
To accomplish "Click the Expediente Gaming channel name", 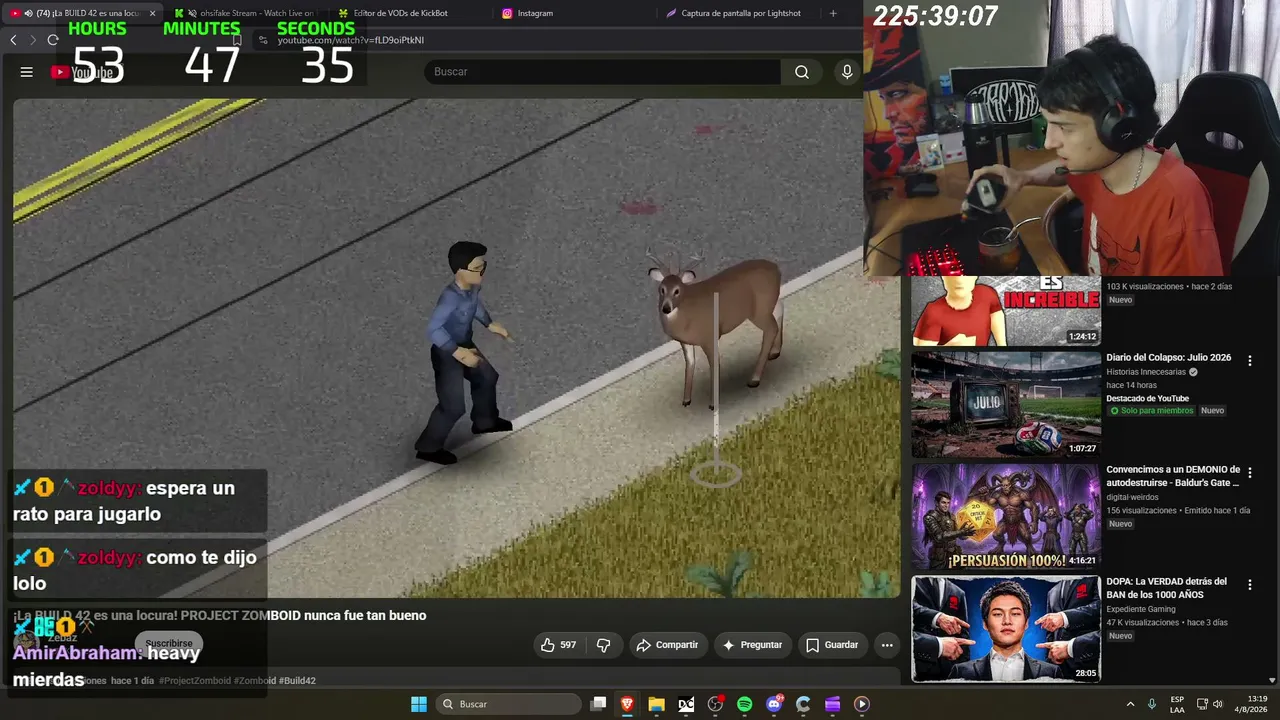I will [1141, 609].
